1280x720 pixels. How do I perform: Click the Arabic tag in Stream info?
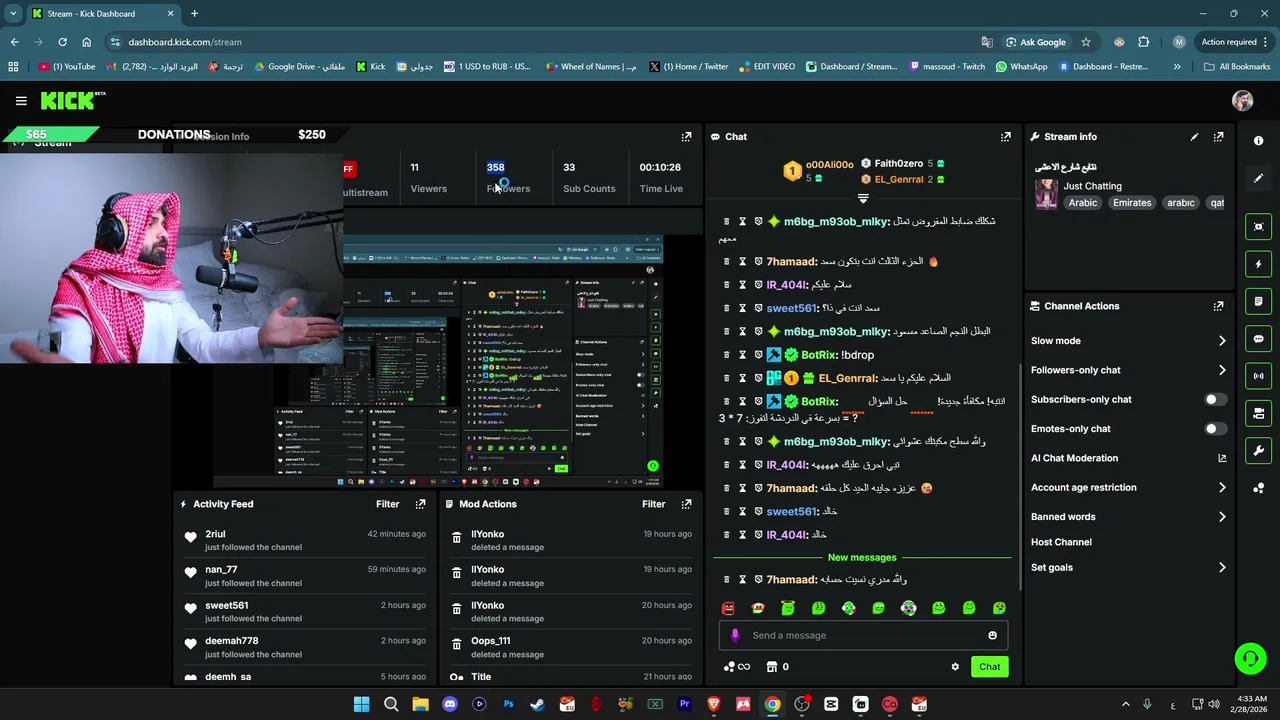click(x=1082, y=203)
